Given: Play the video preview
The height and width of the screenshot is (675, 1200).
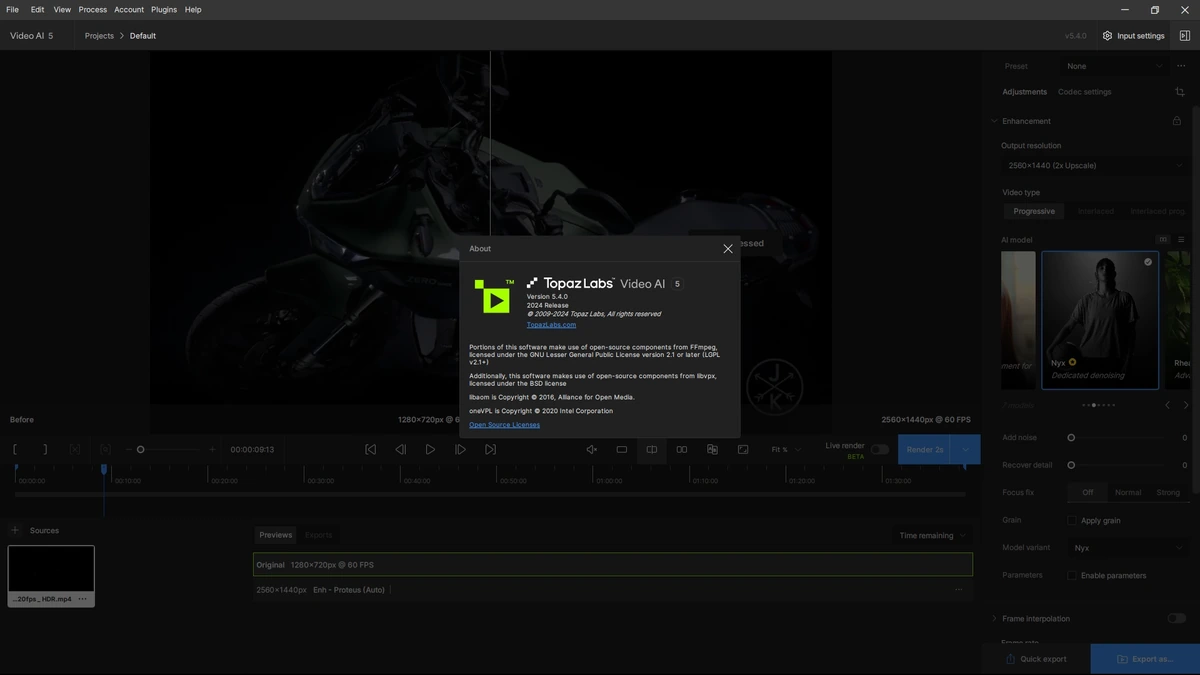Looking at the screenshot, I should click(x=430, y=450).
